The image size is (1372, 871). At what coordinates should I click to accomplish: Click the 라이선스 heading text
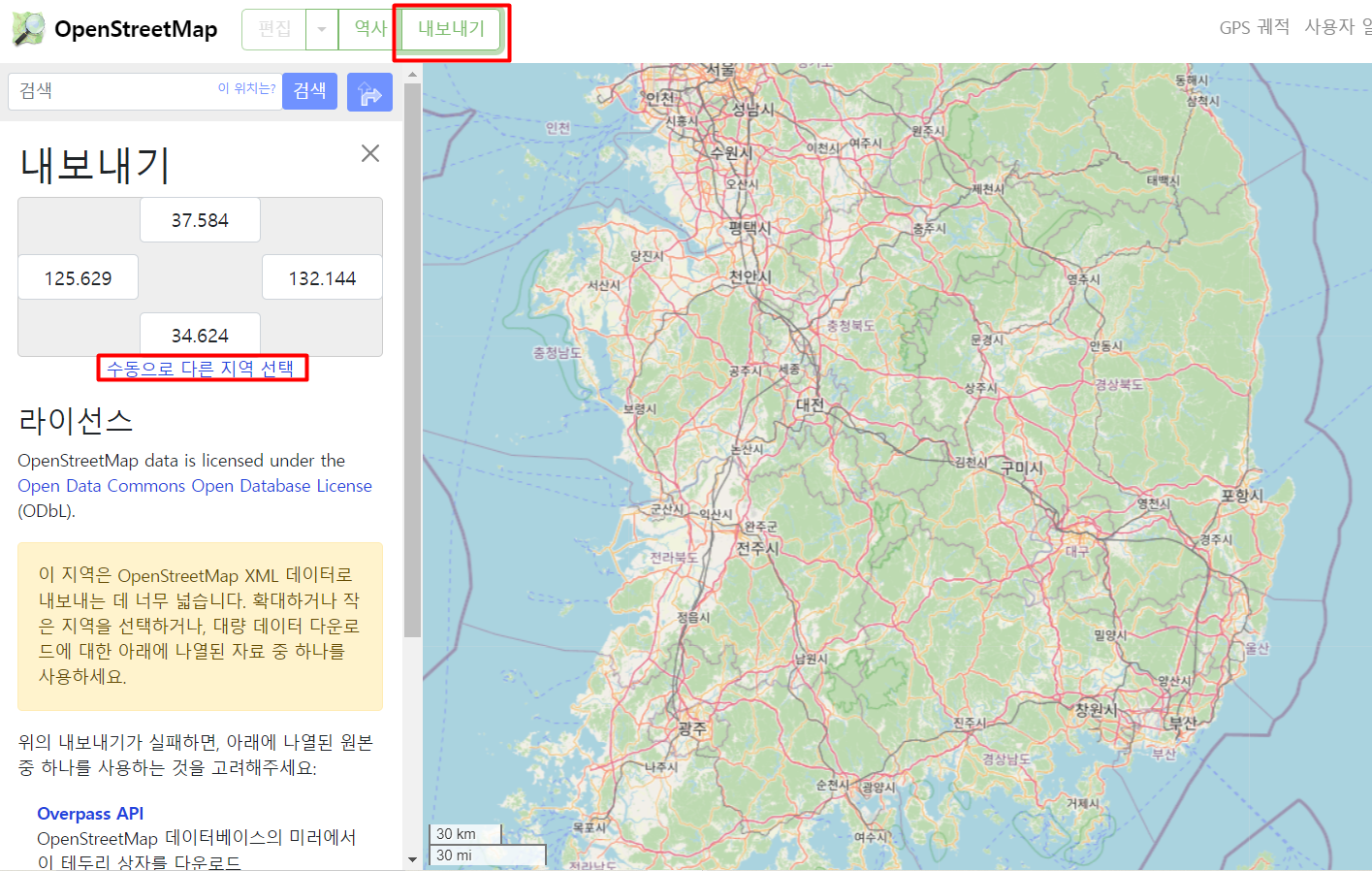pos(76,420)
